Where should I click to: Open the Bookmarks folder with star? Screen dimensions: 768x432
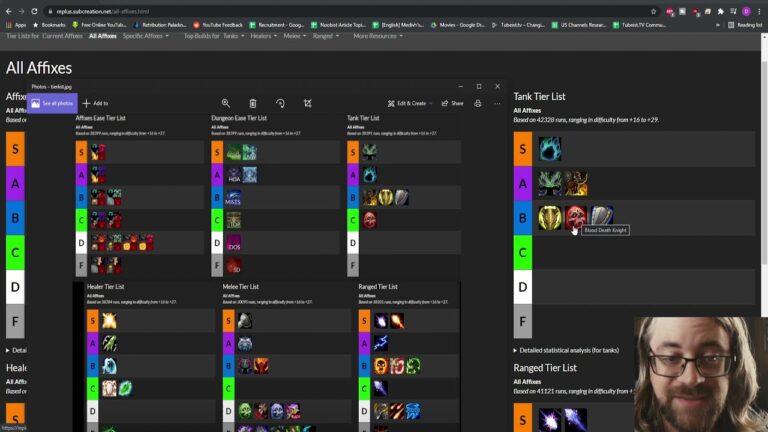49,24
